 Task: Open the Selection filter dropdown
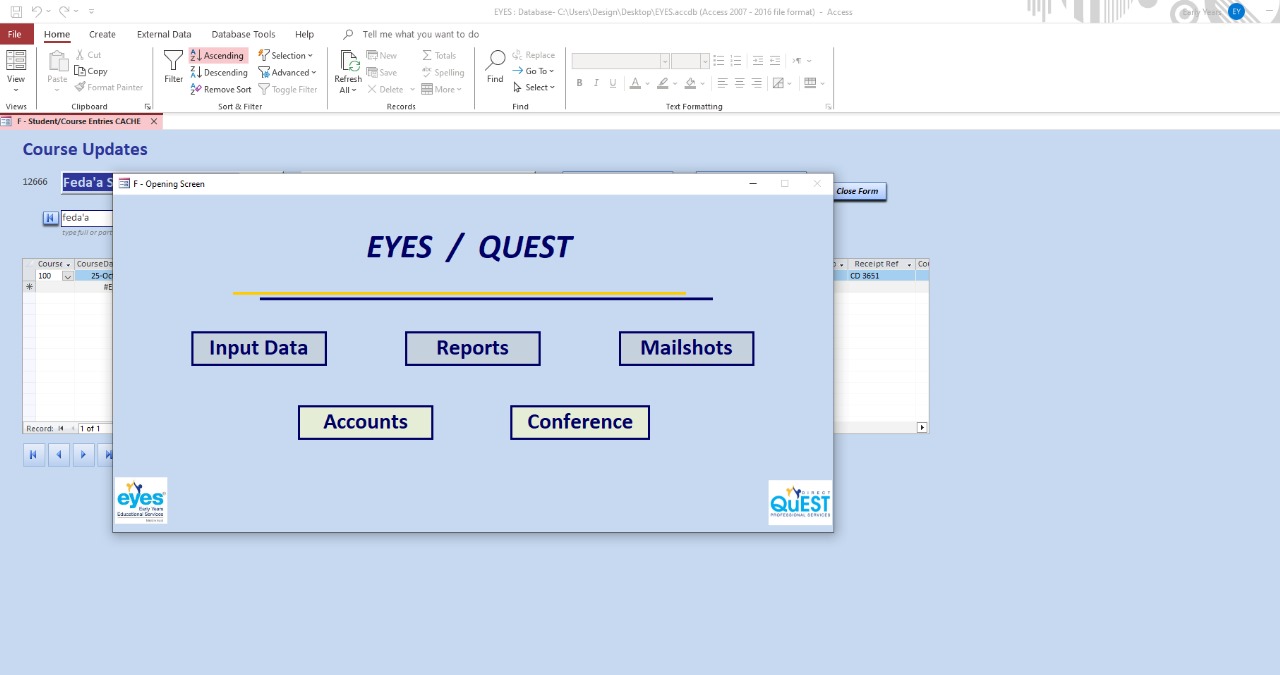coord(286,56)
